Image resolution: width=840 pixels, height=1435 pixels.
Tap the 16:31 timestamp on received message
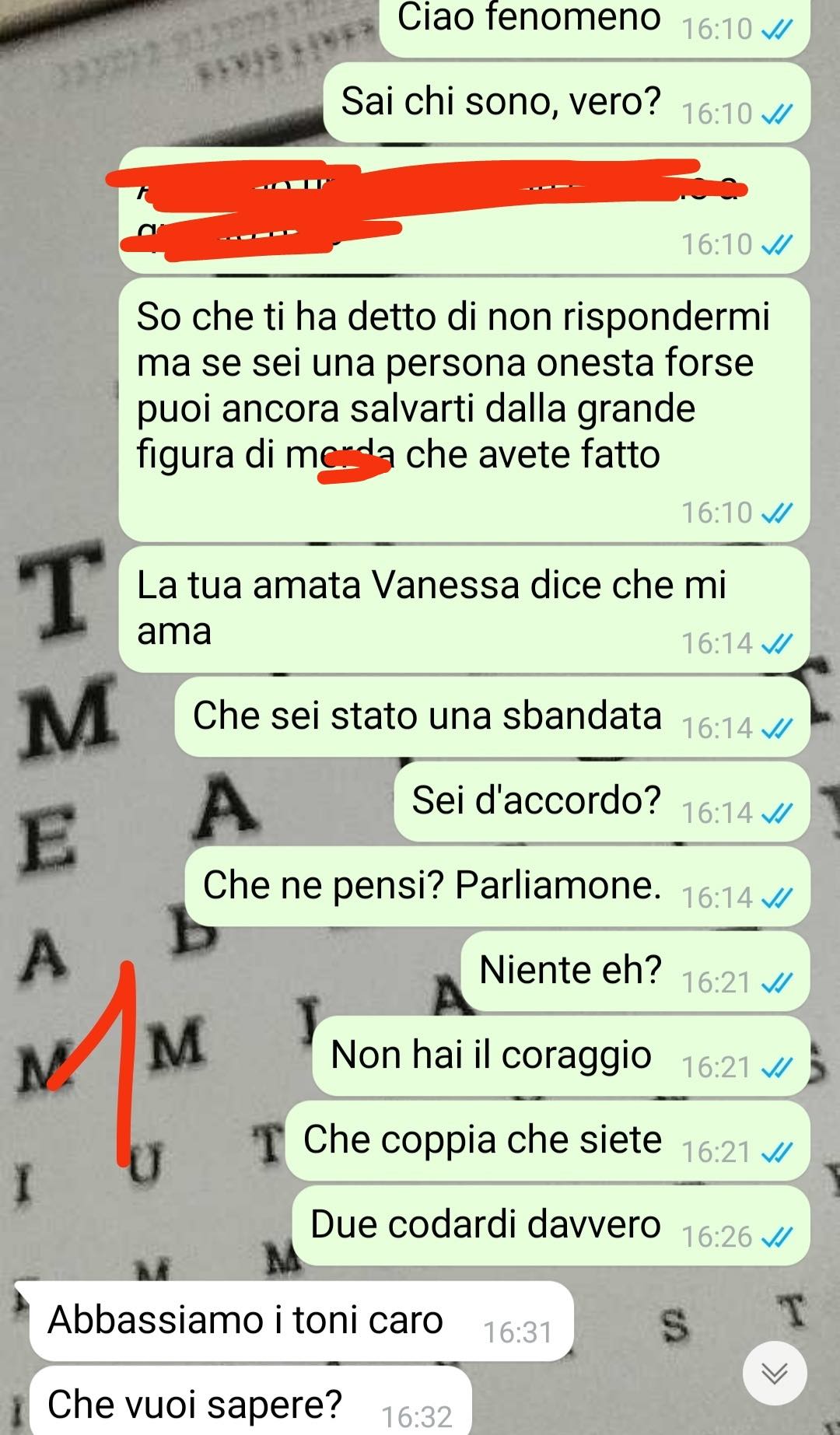pos(517,1332)
